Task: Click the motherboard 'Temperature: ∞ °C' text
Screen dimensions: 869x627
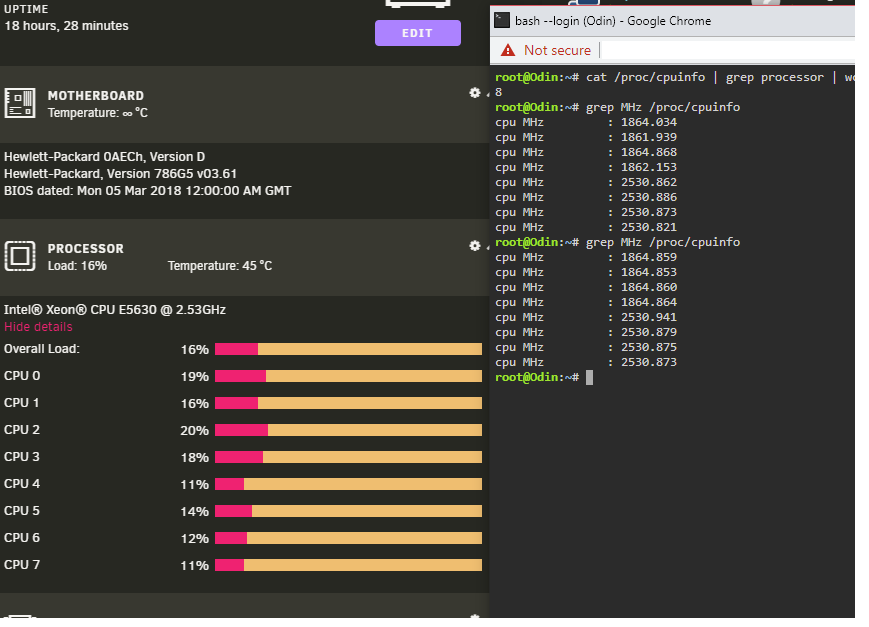Action: (98, 113)
